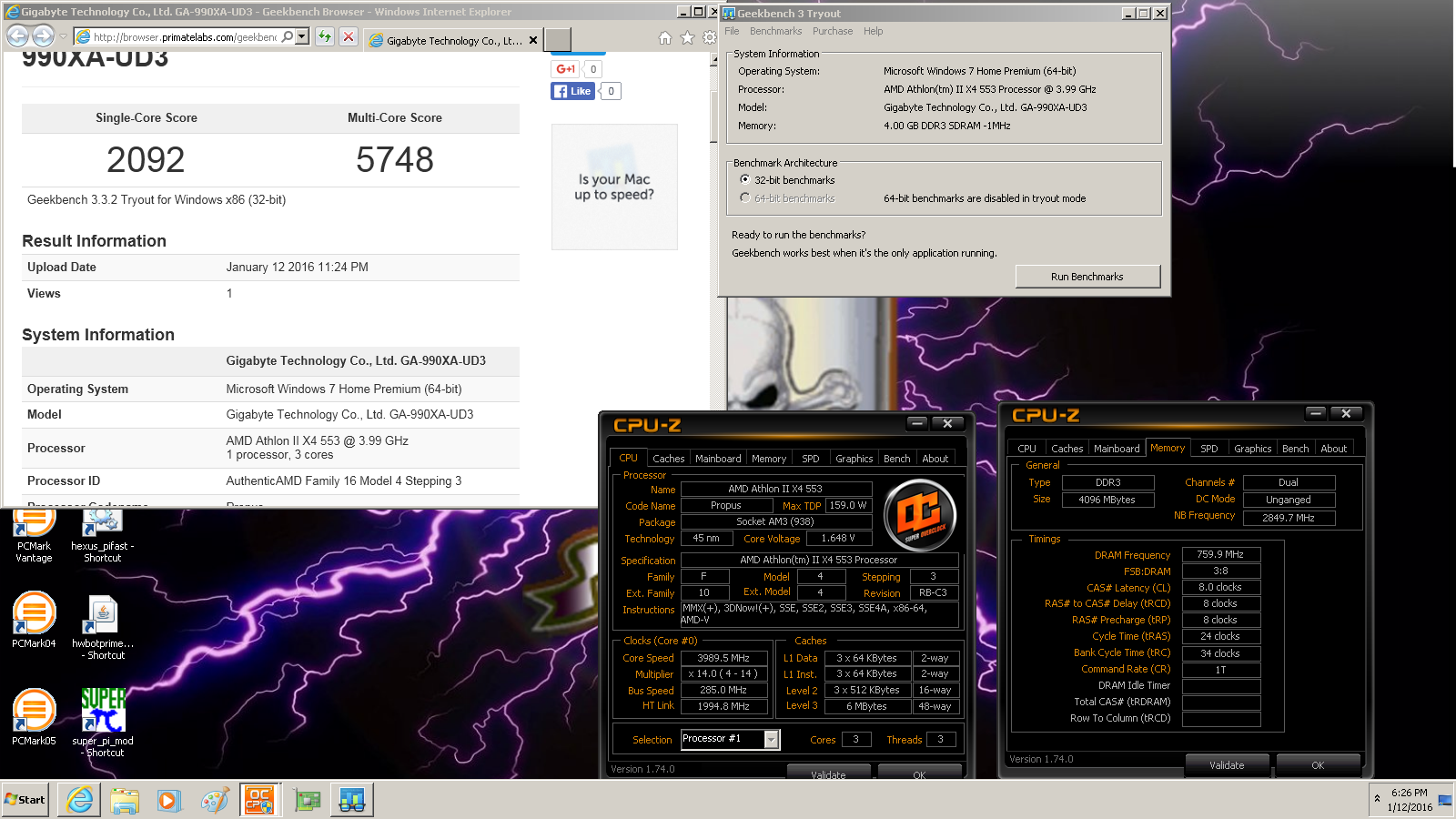Select hwbotprime Shortcut desktop icon
The height and width of the screenshot is (819, 1456).
tap(102, 628)
